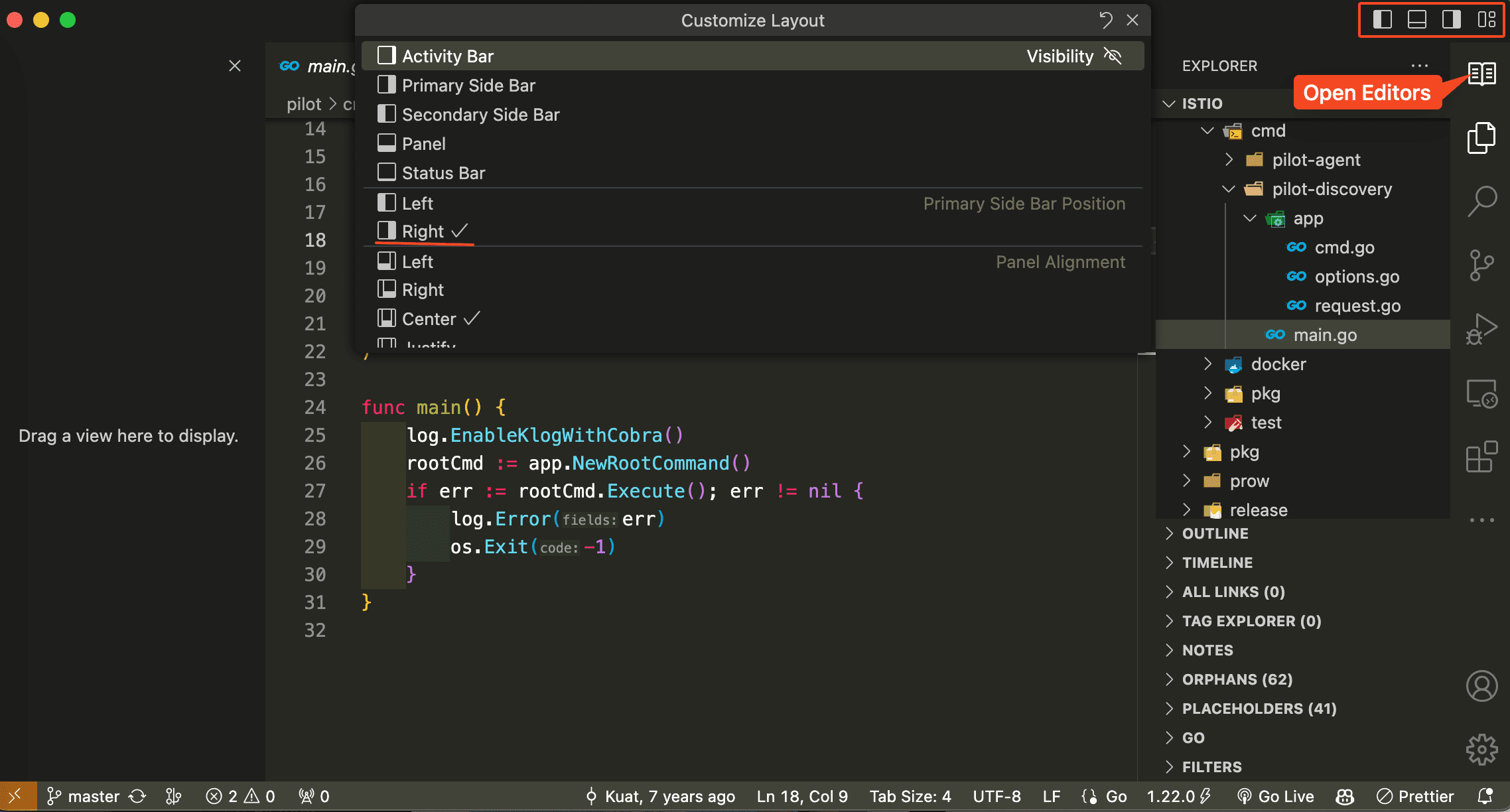Open Accounts menu icon
The width and height of the screenshot is (1510, 812).
coord(1481,686)
